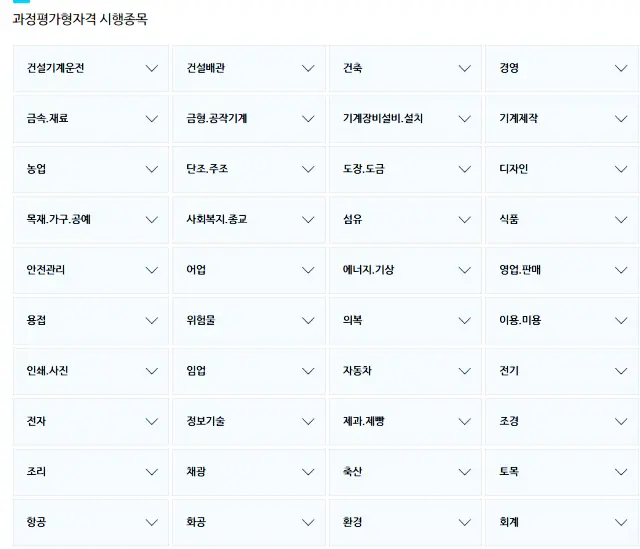Click the down arrow for 금형.공작기계
This screenshot has height=549, width=640.
click(308, 119)
